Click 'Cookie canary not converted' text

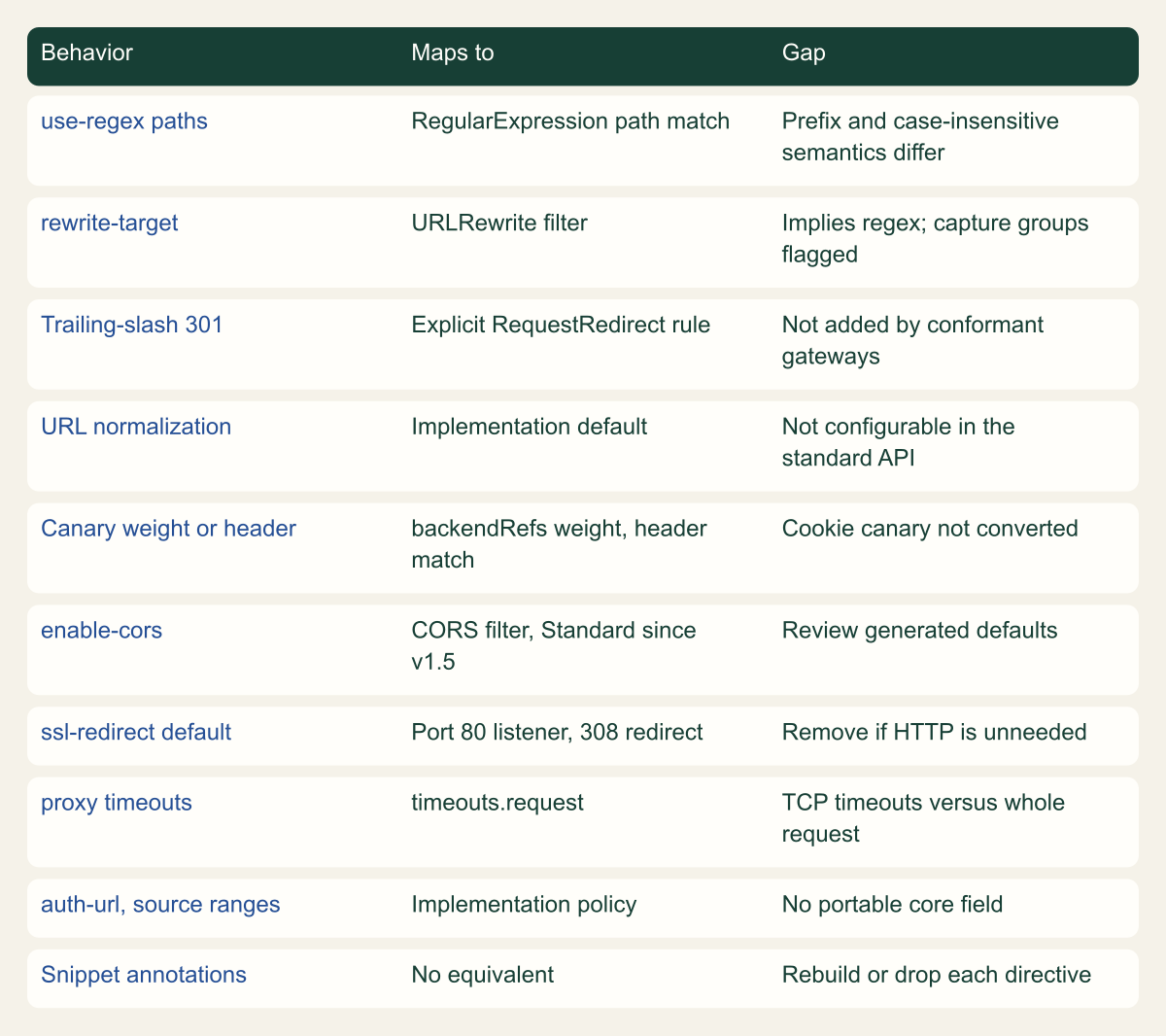click(x=930, y=528)
